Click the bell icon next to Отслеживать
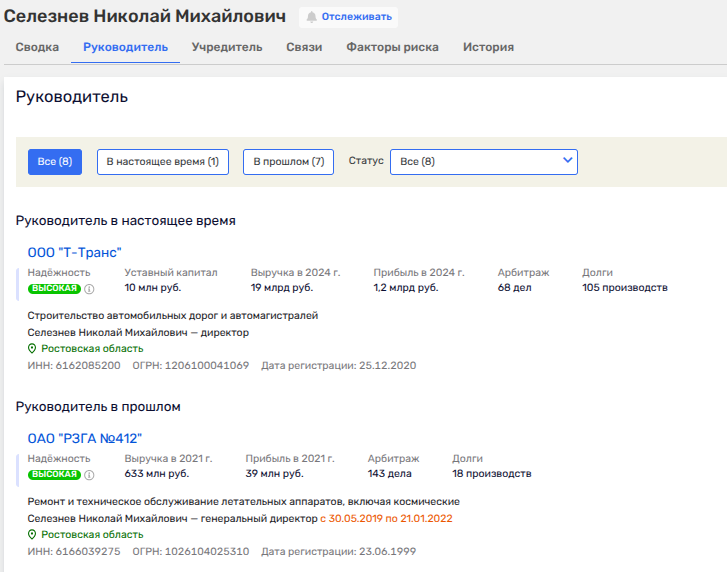The height and width of the screenshot is (572, 727). [311, 17]
